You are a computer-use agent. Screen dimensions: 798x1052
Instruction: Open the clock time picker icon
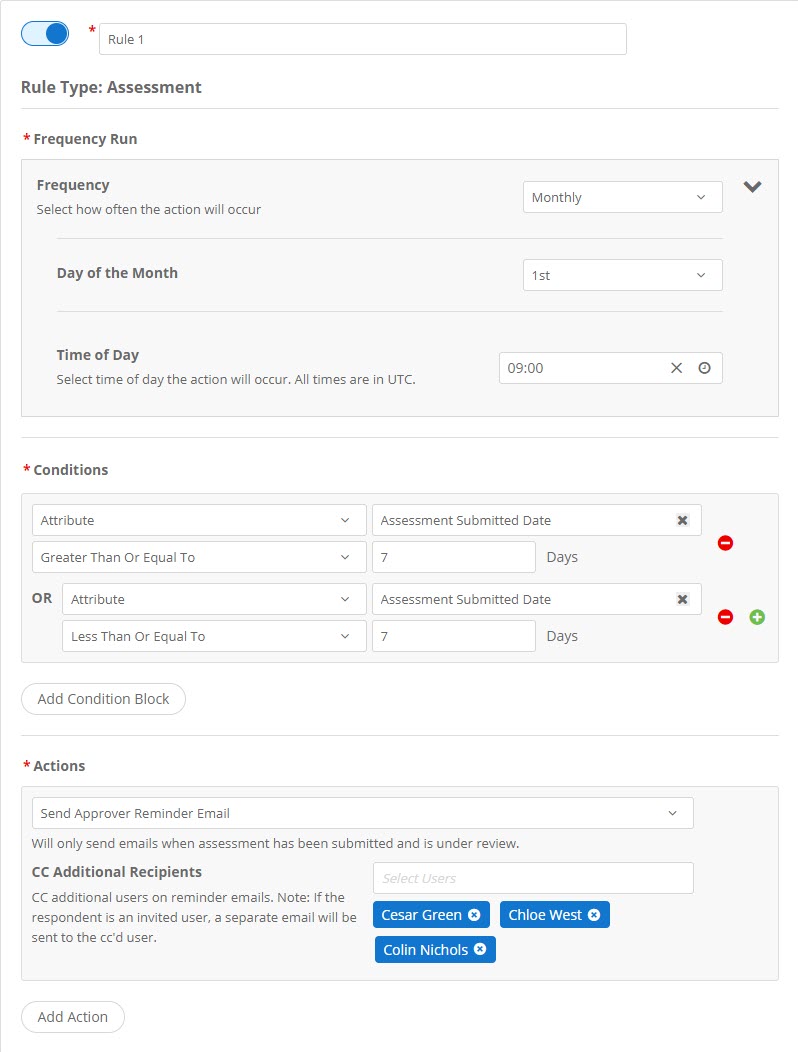click(703, 368)
